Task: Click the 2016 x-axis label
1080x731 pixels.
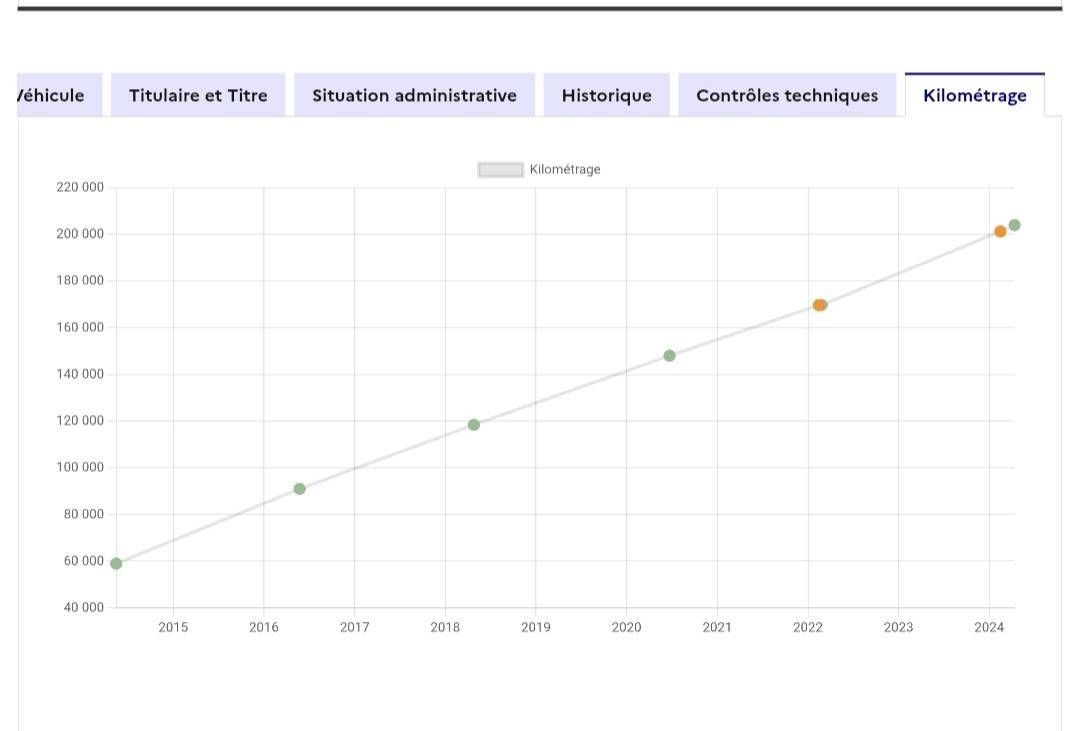Action: point(264,627)
